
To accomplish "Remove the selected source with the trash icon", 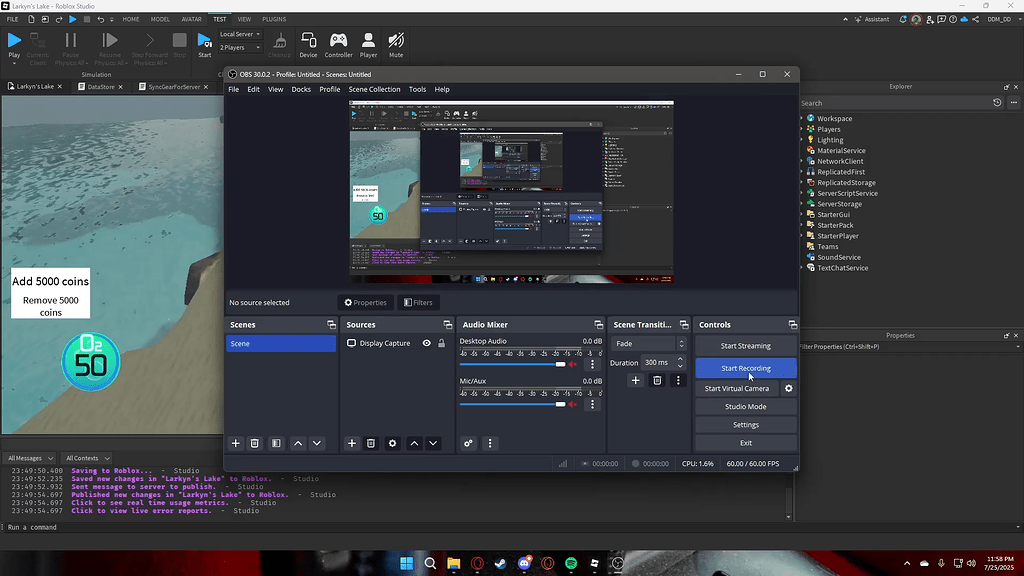I will click(371, 443).
